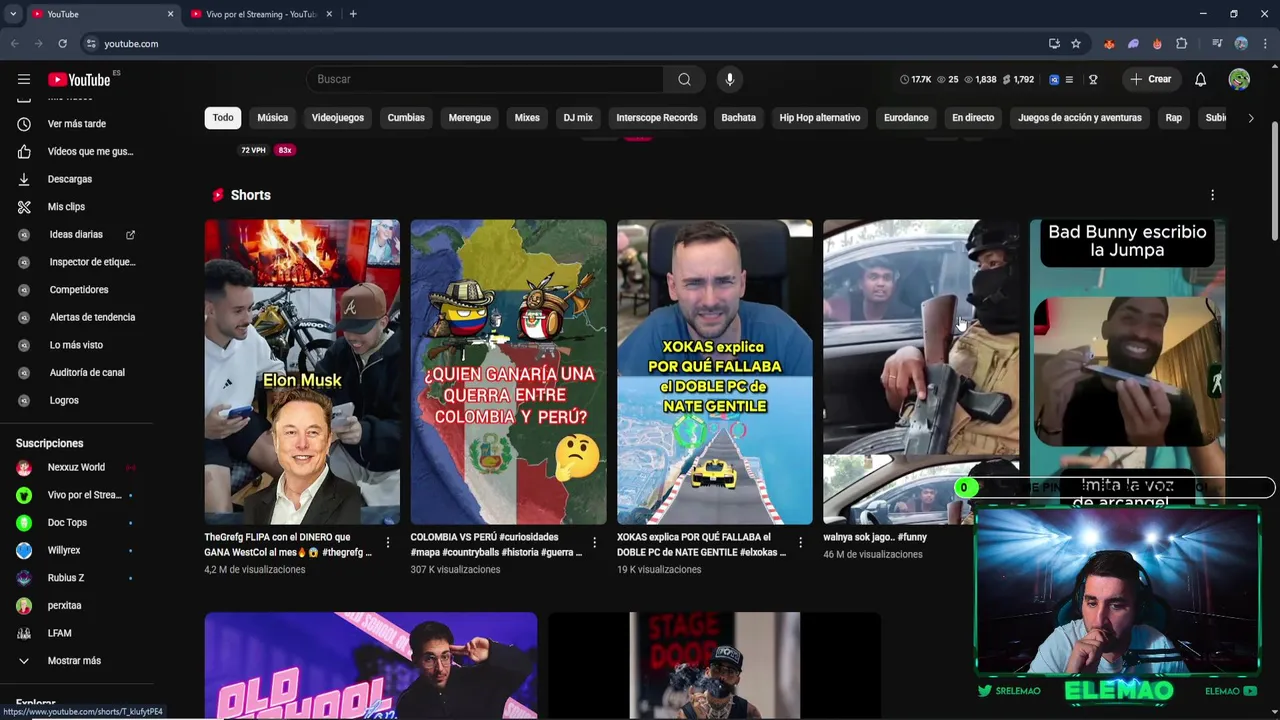Click the page vertical scrollbar

(1274, 180)
